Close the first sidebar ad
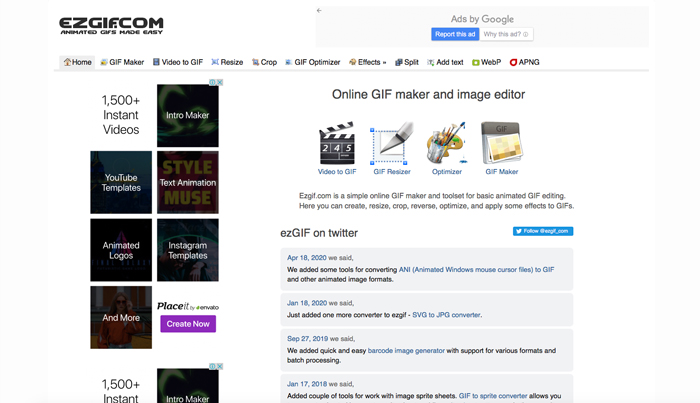 [220, 82]
